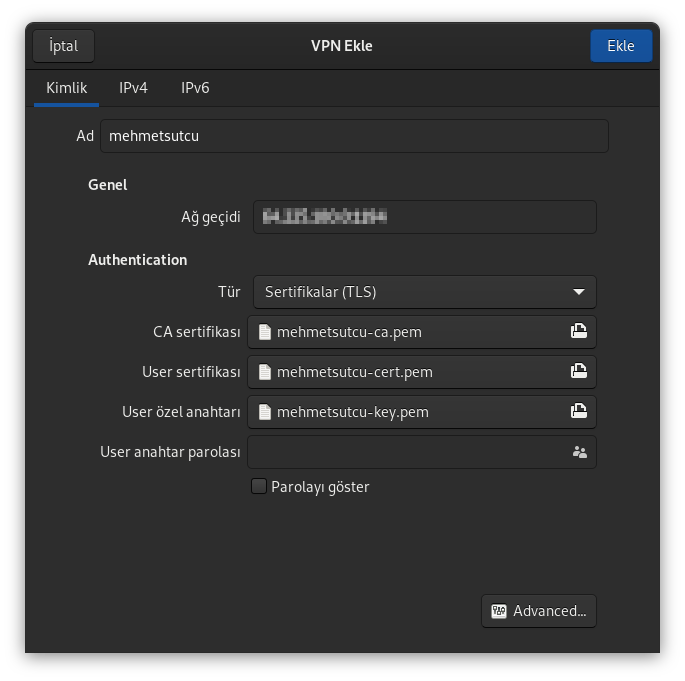Click the document icon beside mehmetsutcu-cert.pem
685x681 pixels.
(265, 372)
